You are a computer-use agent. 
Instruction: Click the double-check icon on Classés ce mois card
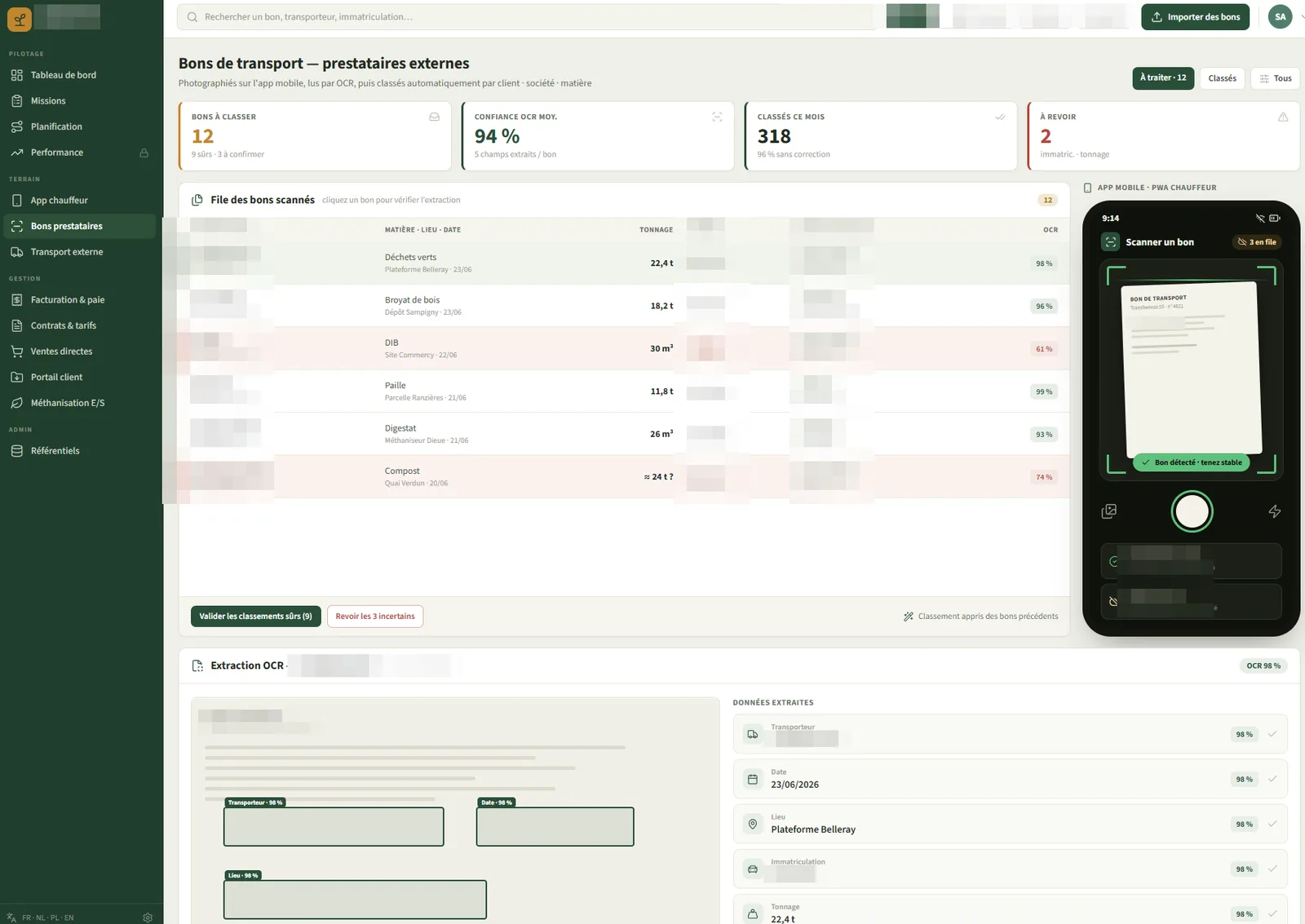click(x=1000, y=117)
